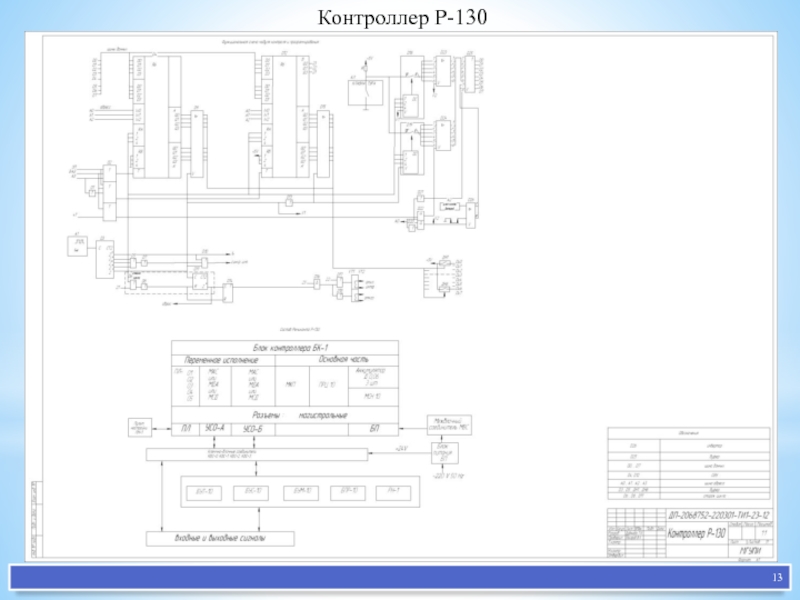Click drawing code "ДП-2068752-220301-ТИ1-23-12"
The image size is (800, 600).
tap(719, 515)
